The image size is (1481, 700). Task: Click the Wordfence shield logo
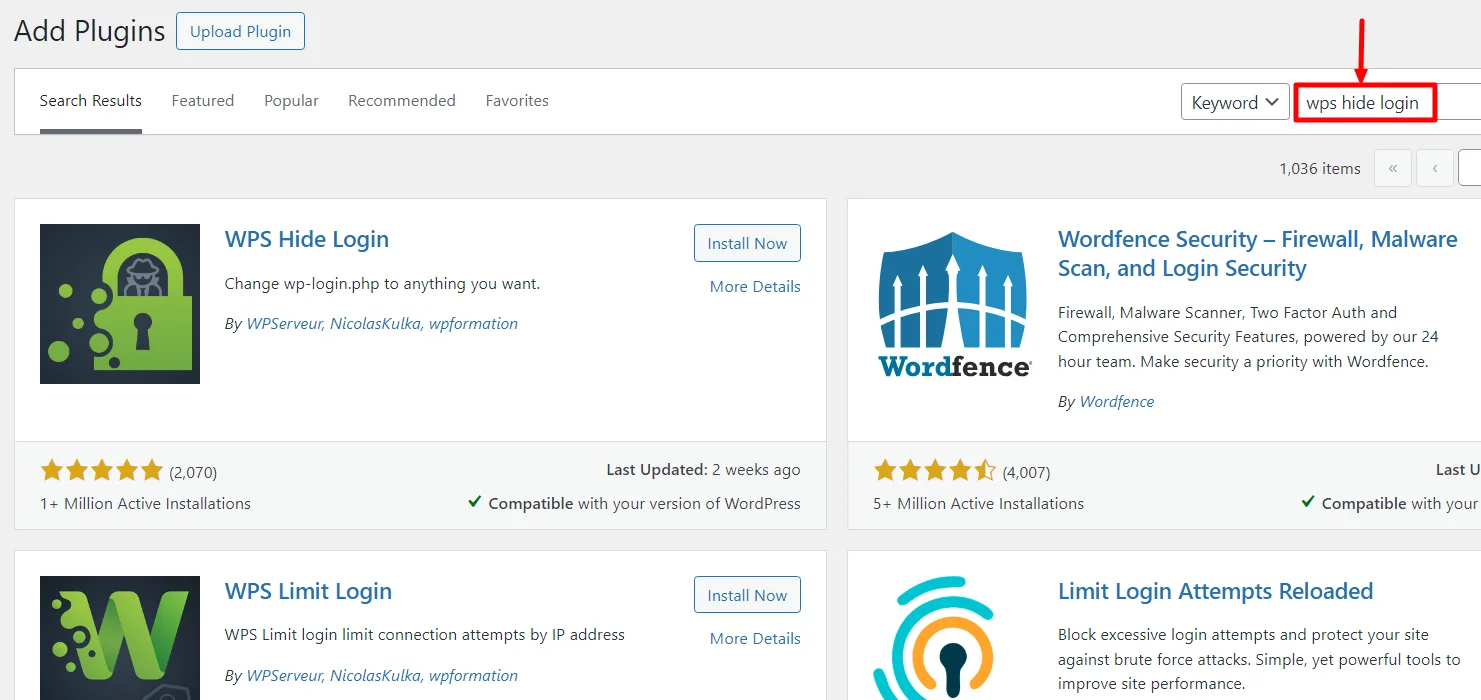(955, 304)
